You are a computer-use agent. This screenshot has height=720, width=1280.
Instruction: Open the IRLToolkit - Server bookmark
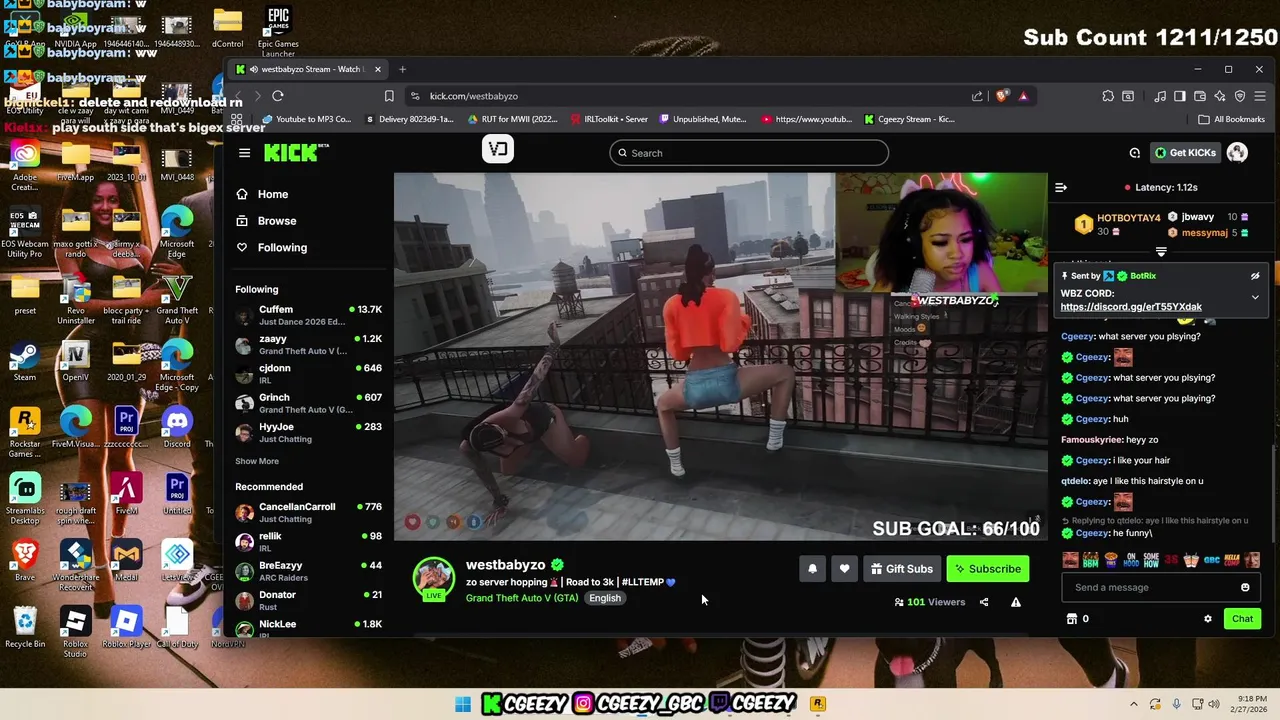[x=609, y=119]
